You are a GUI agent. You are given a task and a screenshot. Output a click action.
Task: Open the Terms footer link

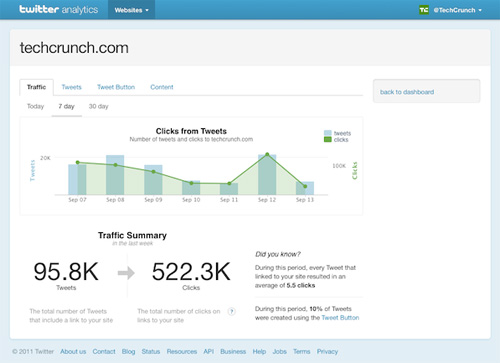302,351
